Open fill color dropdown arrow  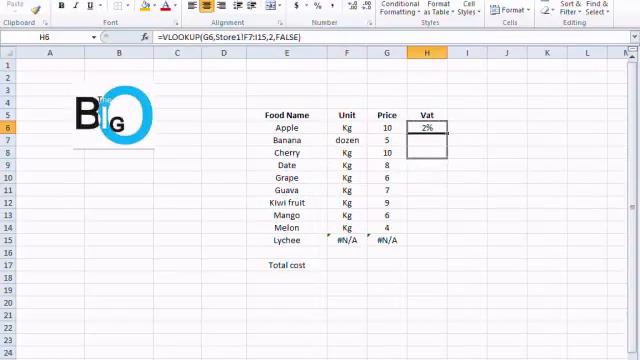[x=154, y=5]
